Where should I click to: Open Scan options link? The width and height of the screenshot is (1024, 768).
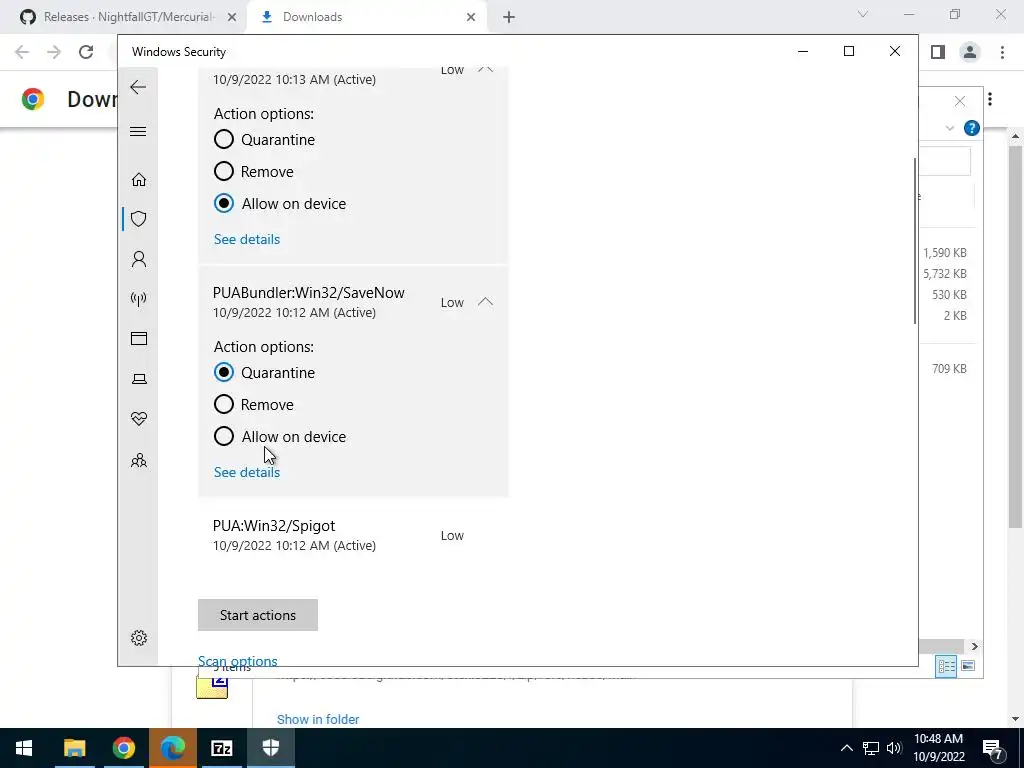pos(238,661)
